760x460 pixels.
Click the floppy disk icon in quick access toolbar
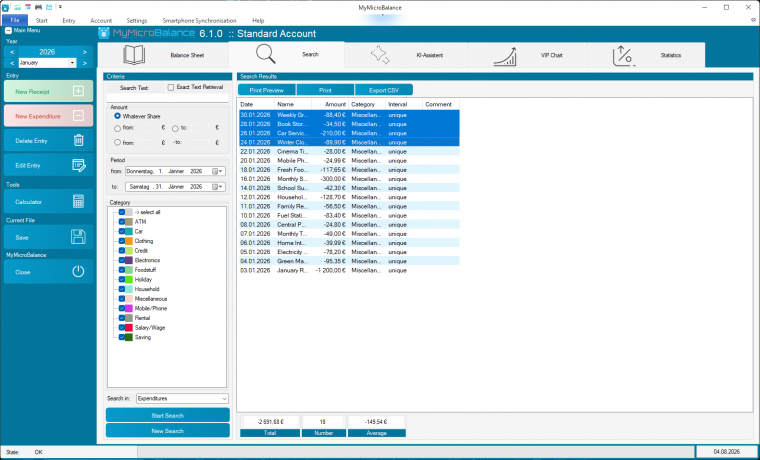(49, 7)
